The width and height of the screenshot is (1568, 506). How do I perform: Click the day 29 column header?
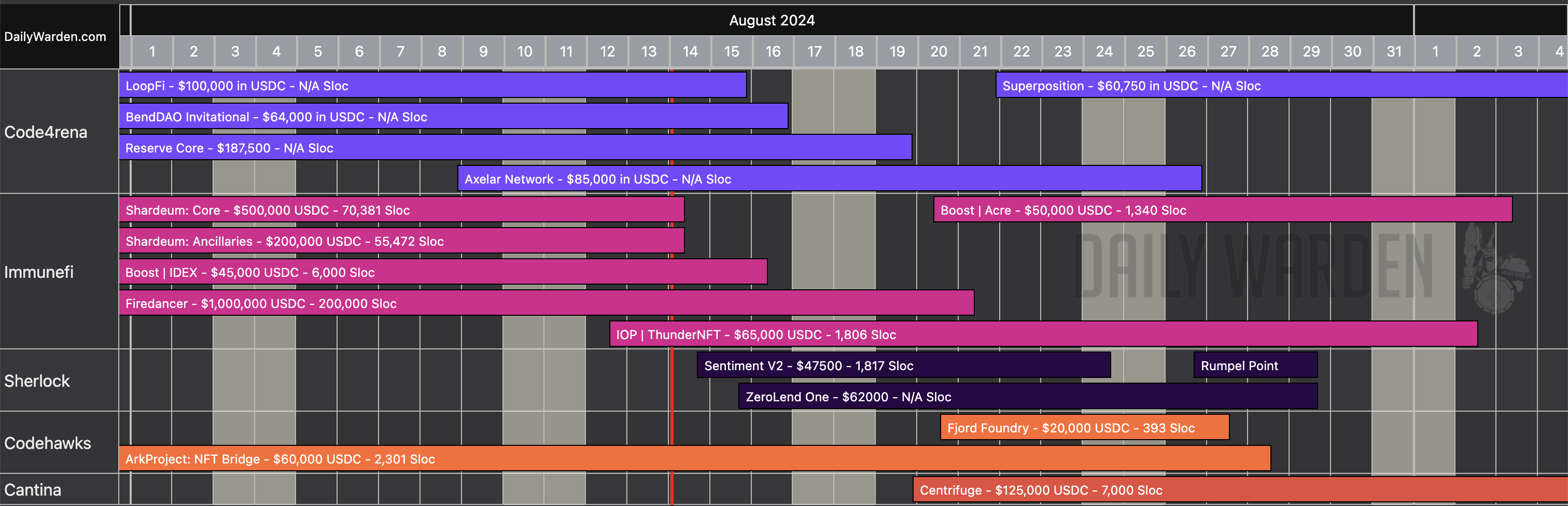[x=1311, y=51]
